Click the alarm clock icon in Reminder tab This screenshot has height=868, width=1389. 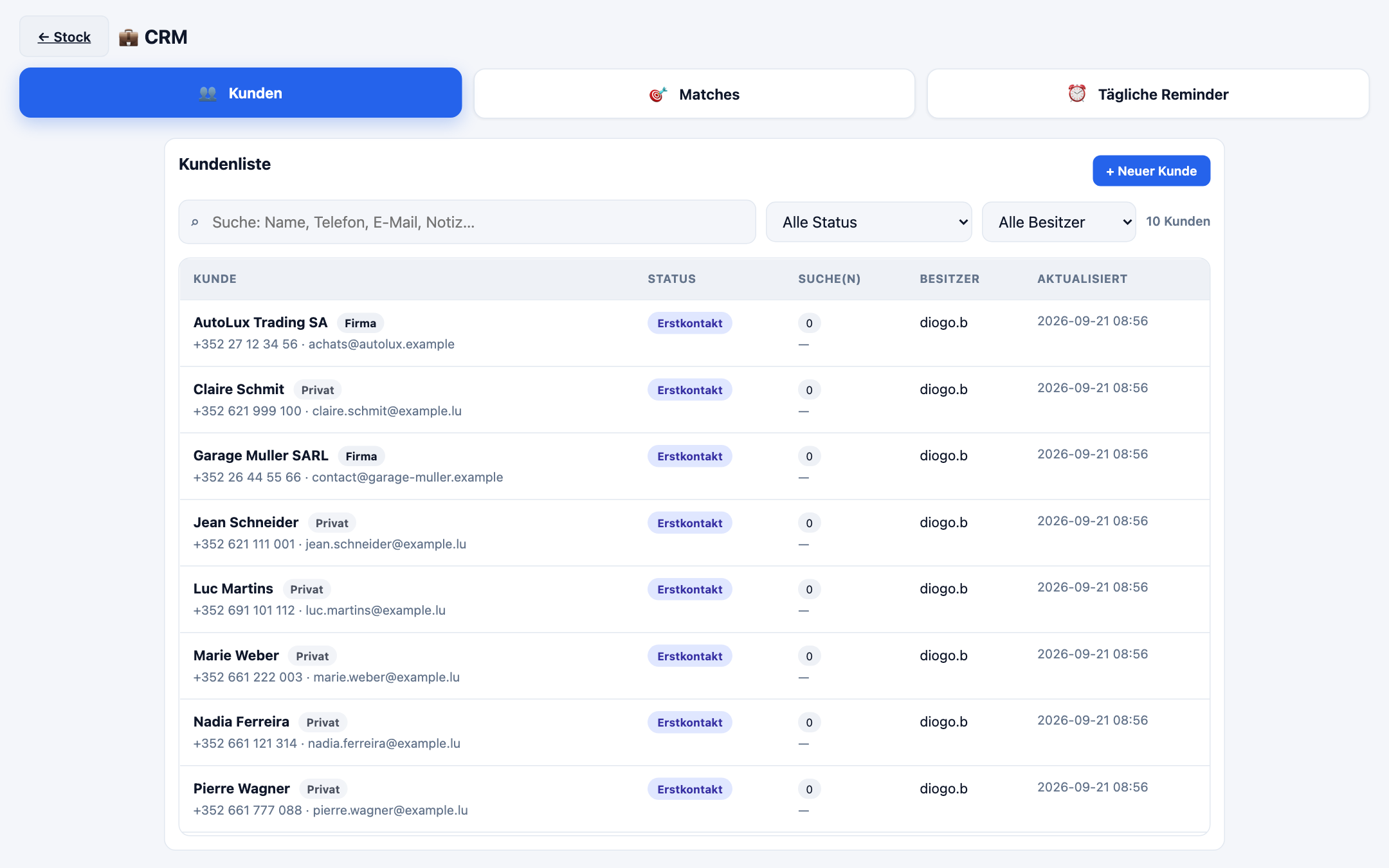click(1077, 94)
